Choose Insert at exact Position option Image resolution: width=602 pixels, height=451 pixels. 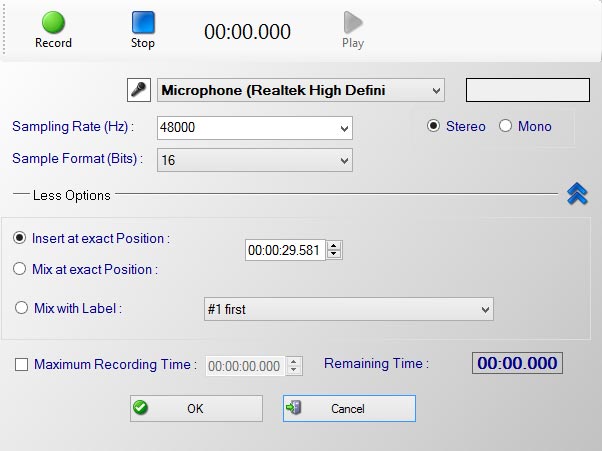pos(21,238)
